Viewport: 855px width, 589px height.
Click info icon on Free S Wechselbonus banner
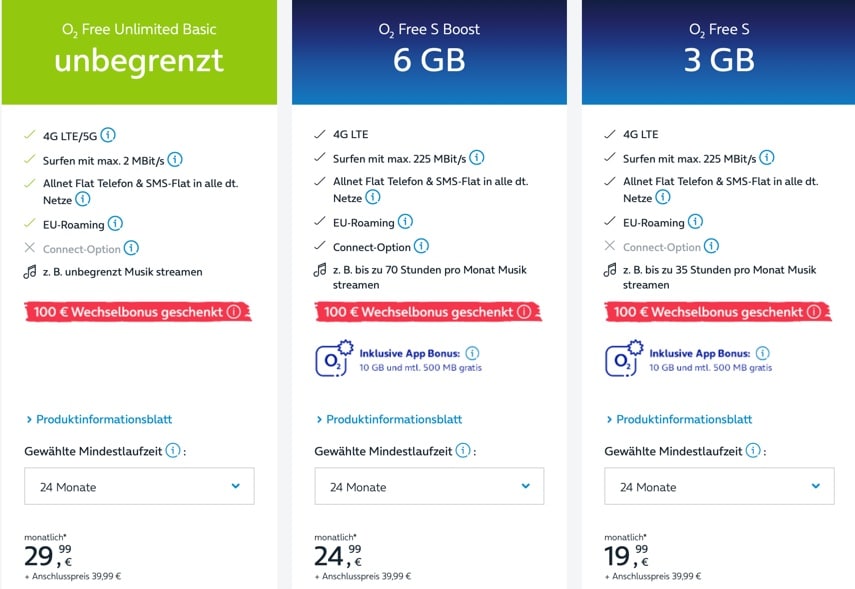click(814, 311)
